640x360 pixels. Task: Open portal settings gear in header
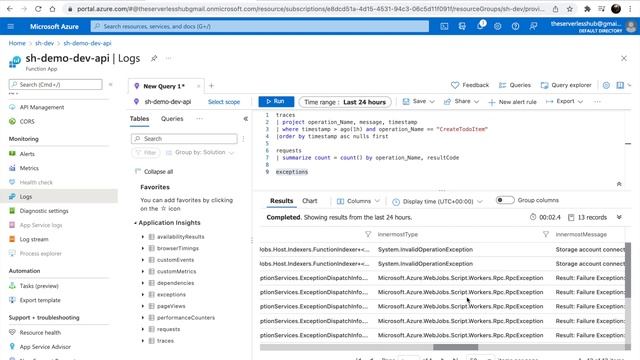point(498,27)
